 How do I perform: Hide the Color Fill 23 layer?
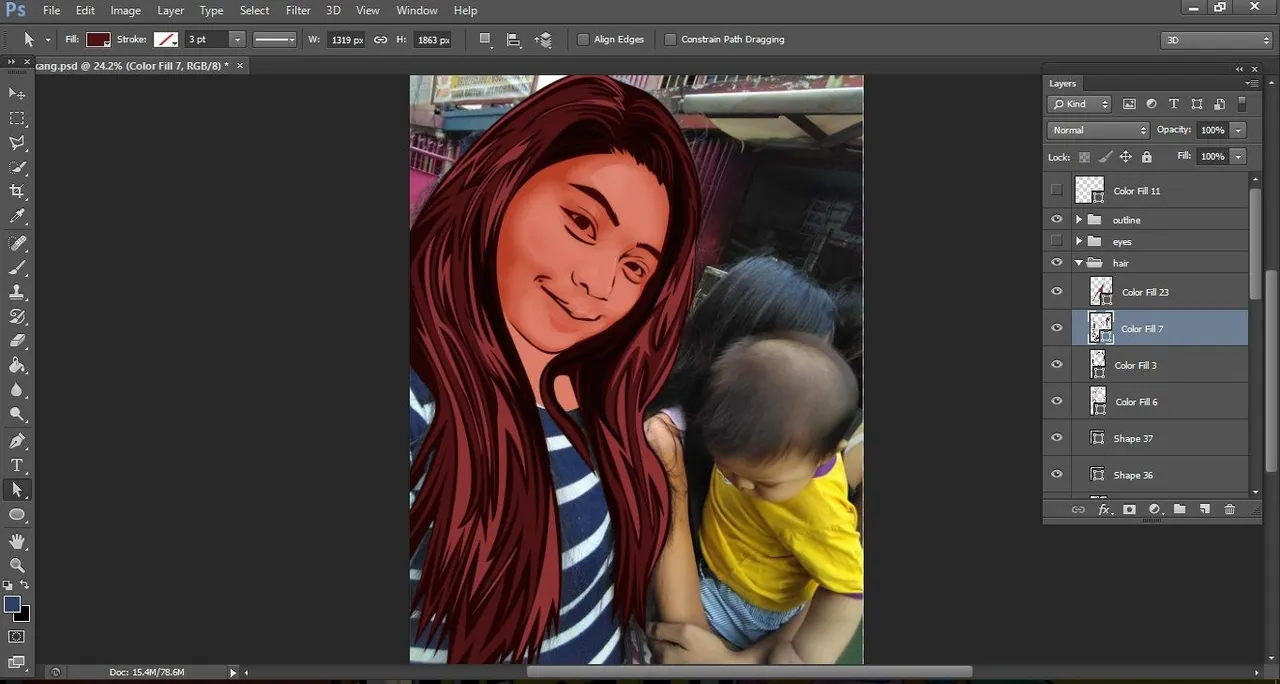1056,292
